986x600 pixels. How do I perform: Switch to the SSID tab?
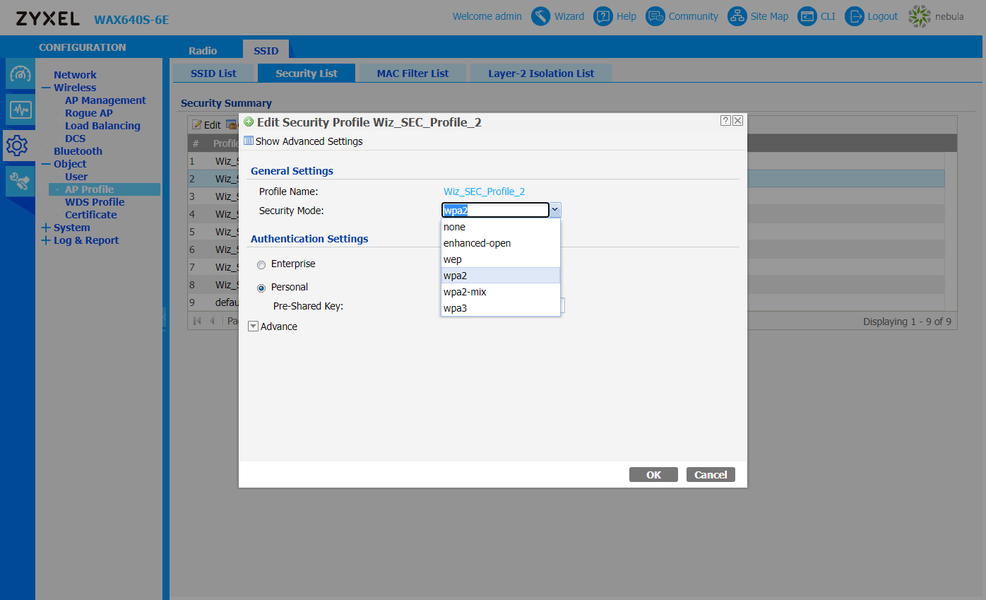coord(266,50)
